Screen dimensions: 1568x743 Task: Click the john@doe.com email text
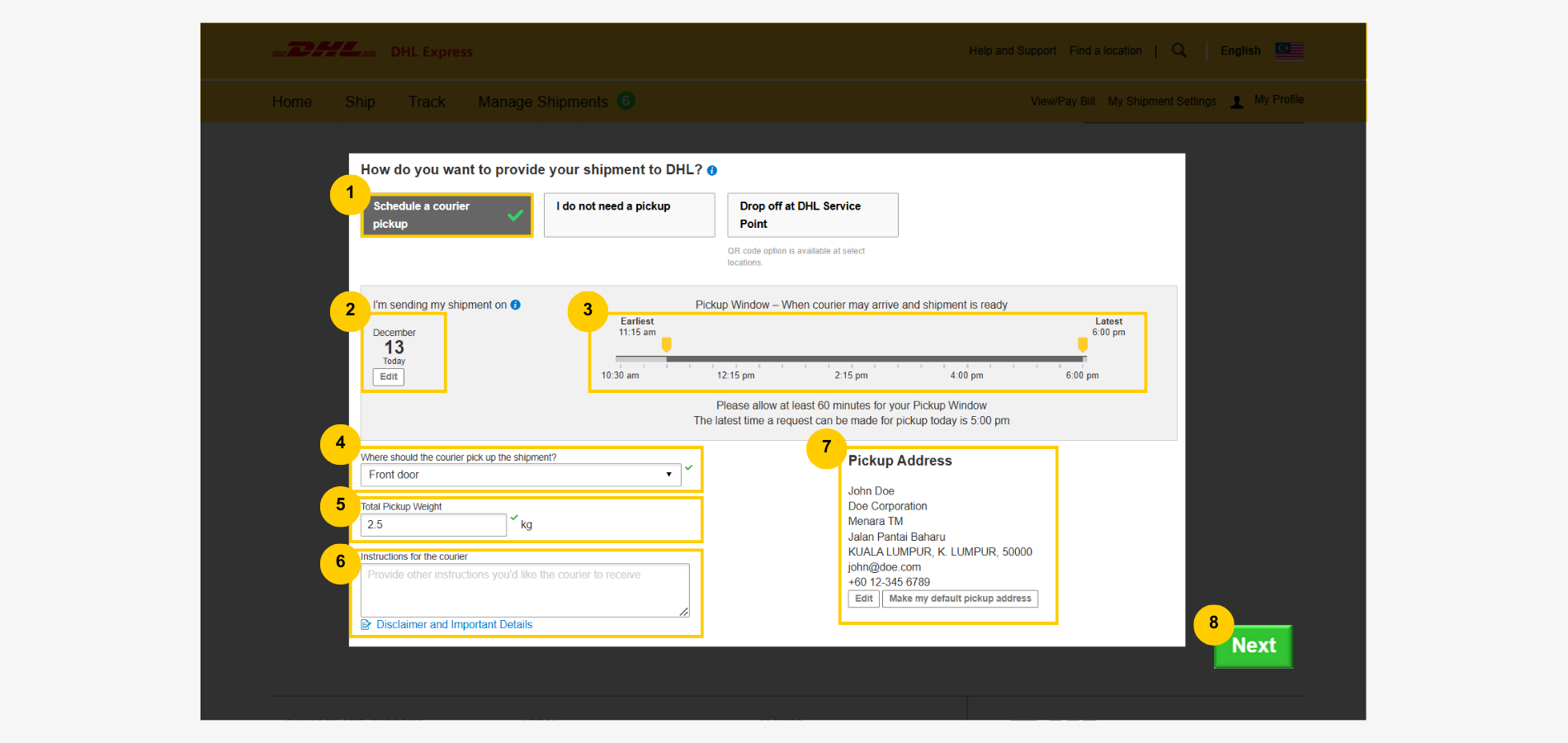pos(885,567)
